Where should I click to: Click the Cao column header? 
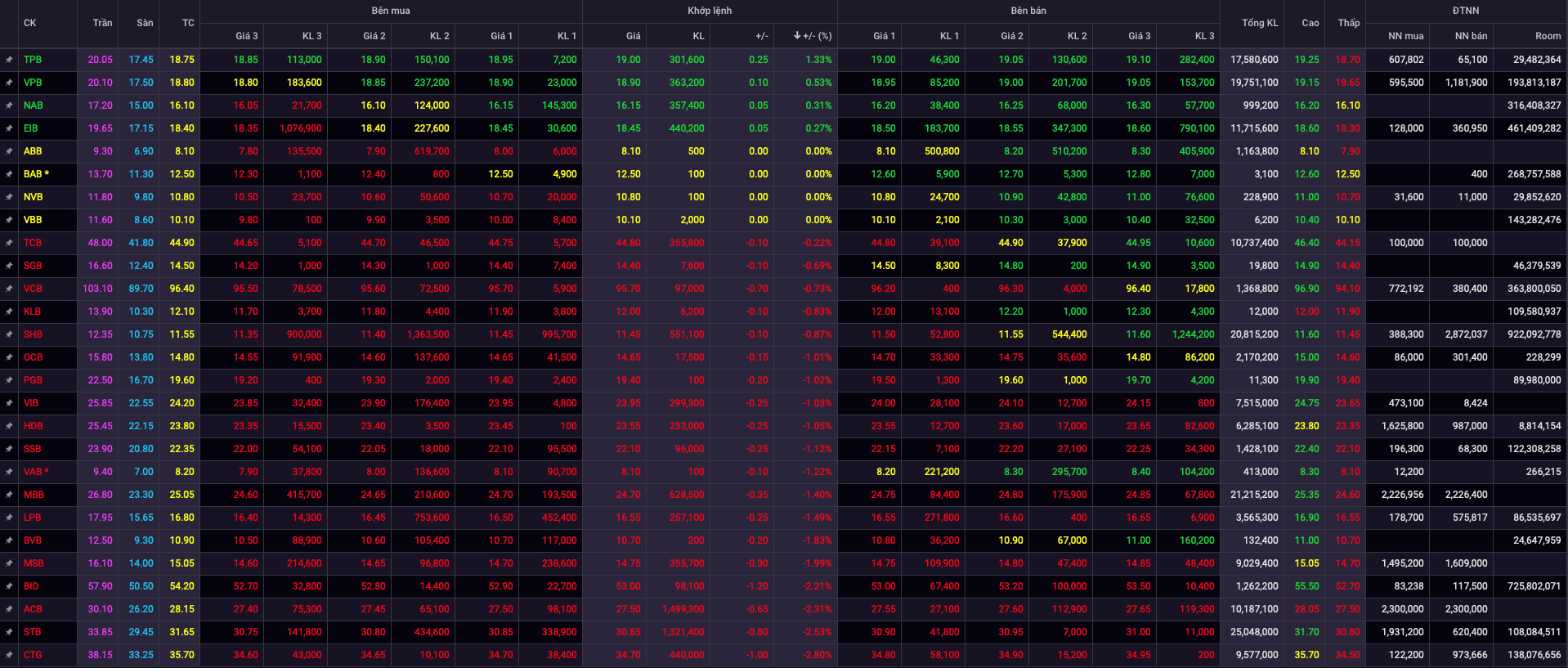(x=1310, y=23)
